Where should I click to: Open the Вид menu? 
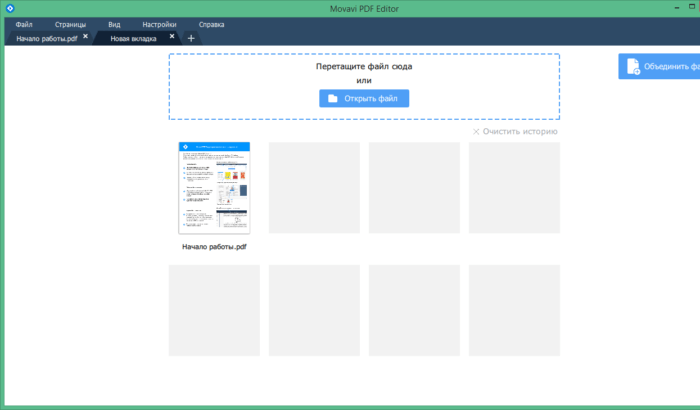point(114,25)
